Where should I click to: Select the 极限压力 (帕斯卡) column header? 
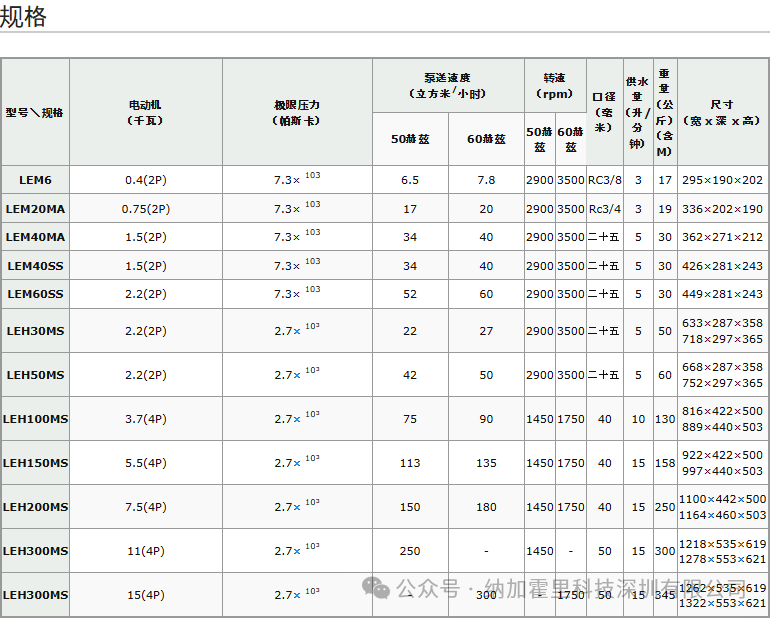(297, 113)
